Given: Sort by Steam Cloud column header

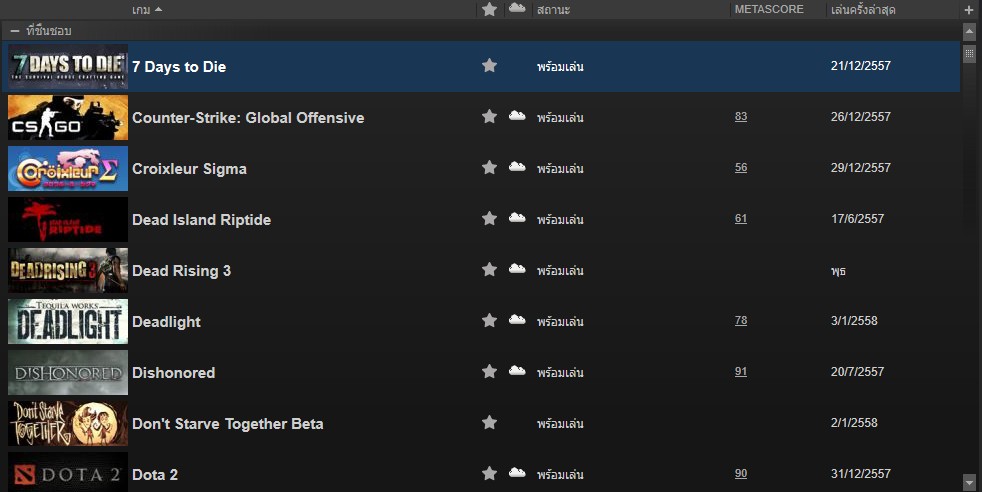Looking at the screenshot, I should point(517,8).
